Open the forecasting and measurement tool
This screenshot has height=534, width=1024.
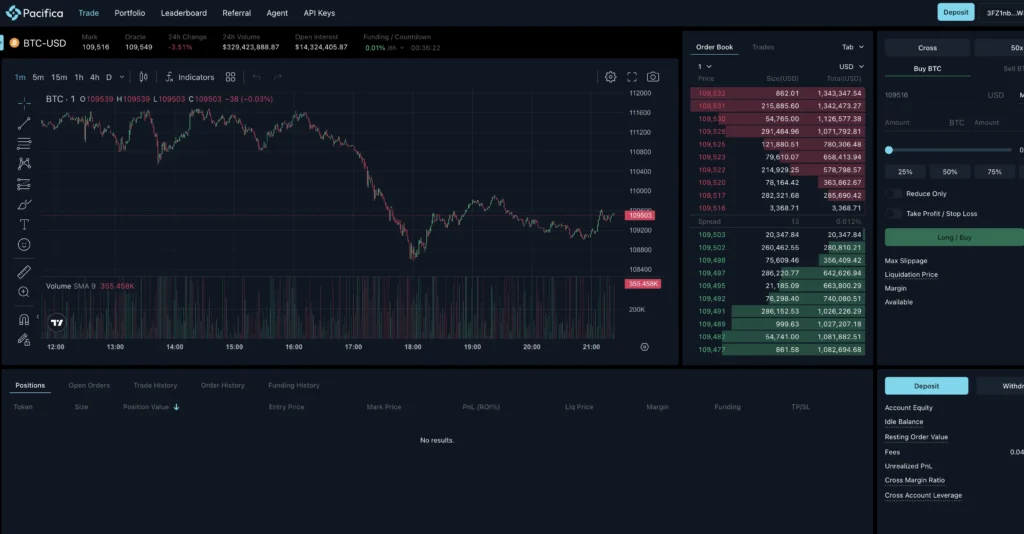[x=24, y=184]
